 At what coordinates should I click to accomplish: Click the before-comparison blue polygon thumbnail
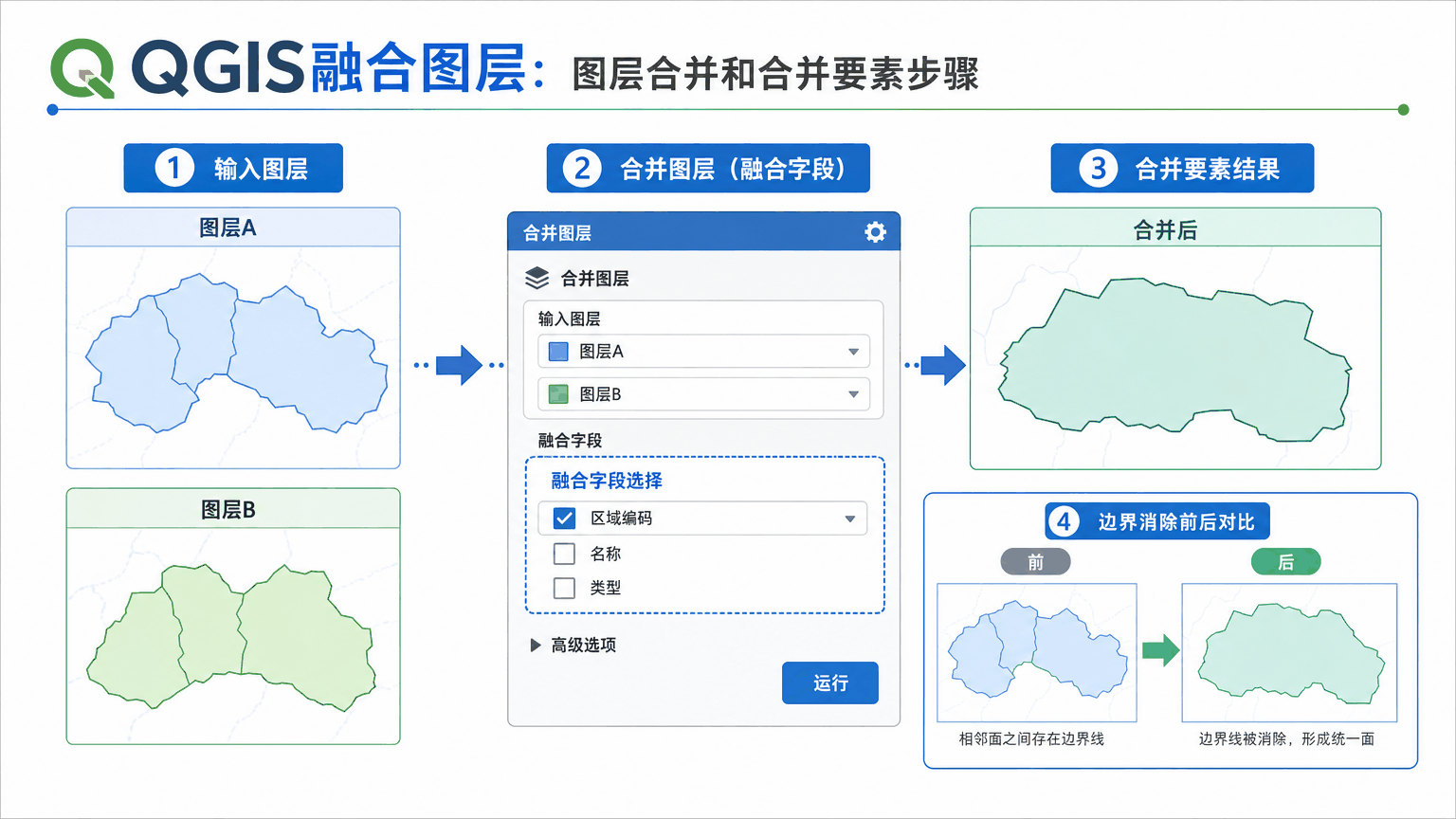[x=1037, y=652]
